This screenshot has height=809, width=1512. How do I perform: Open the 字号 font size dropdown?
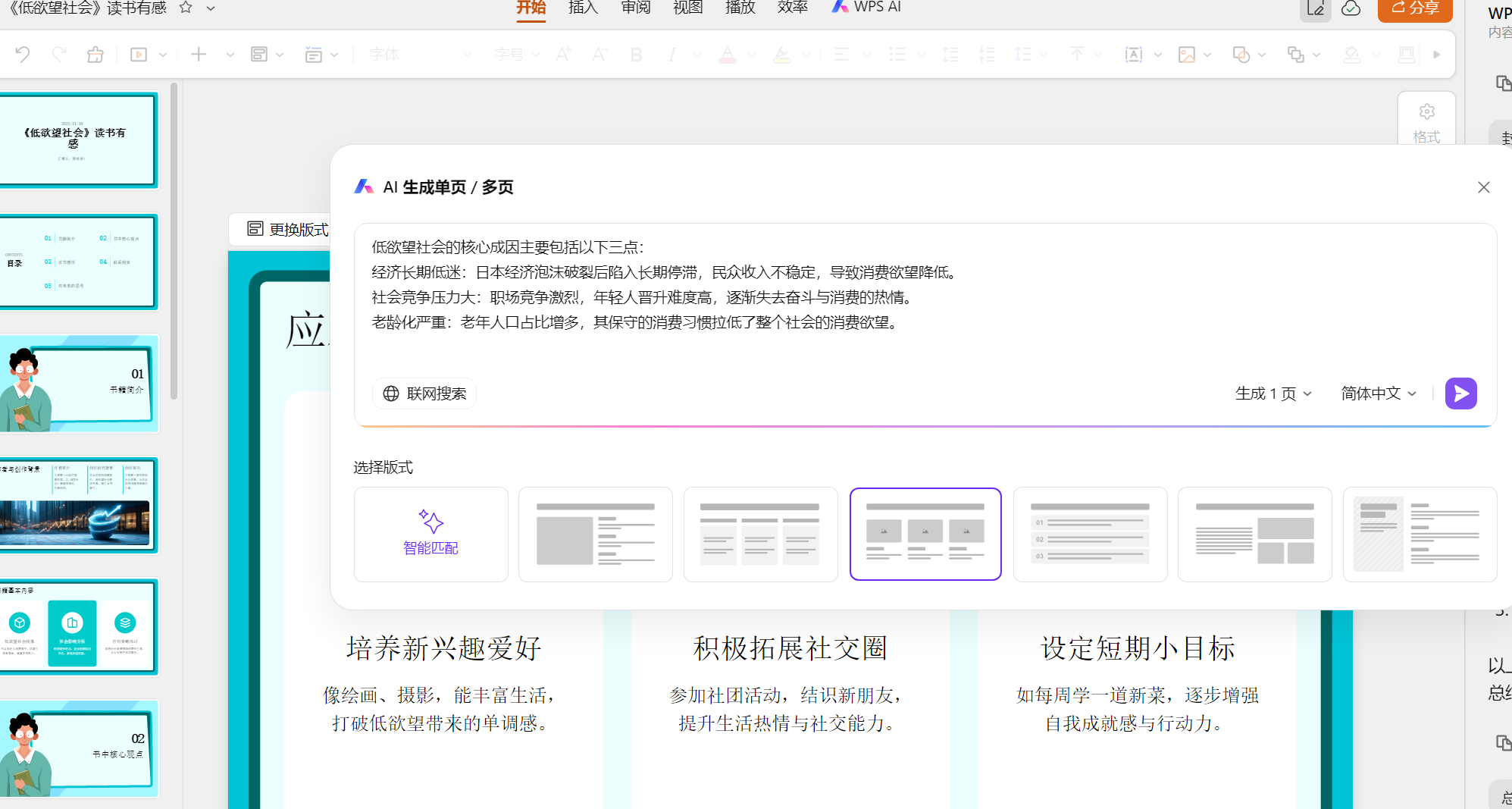coord(517,55)
